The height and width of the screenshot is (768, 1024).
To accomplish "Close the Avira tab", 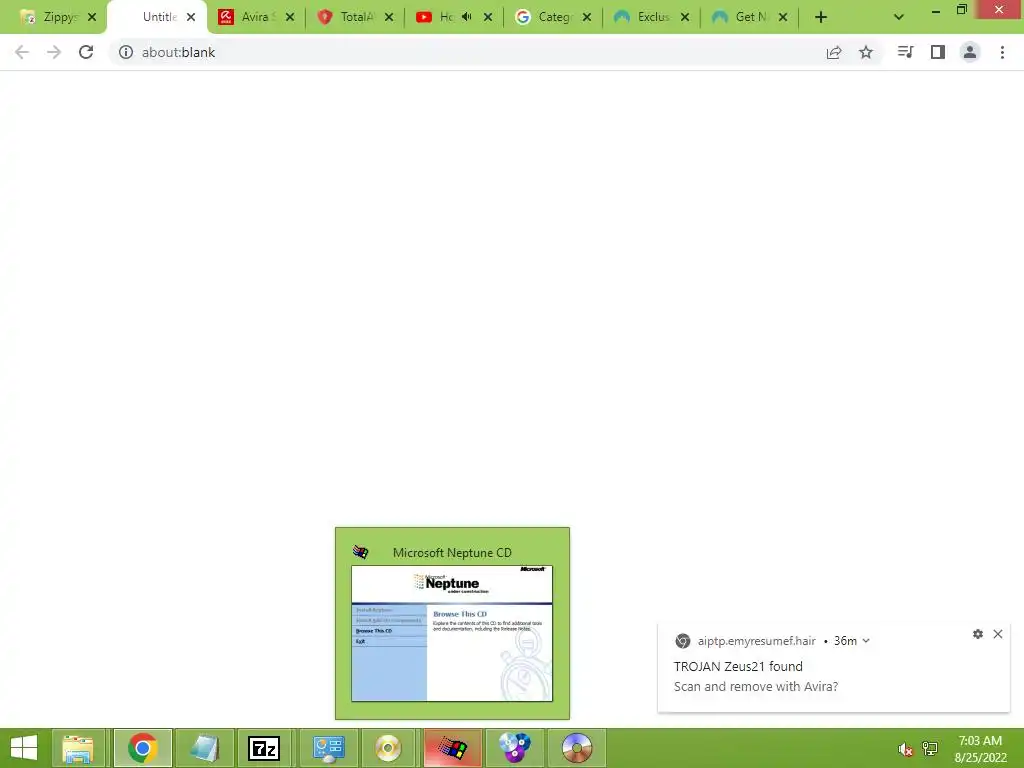I will [x=290, y=17].
